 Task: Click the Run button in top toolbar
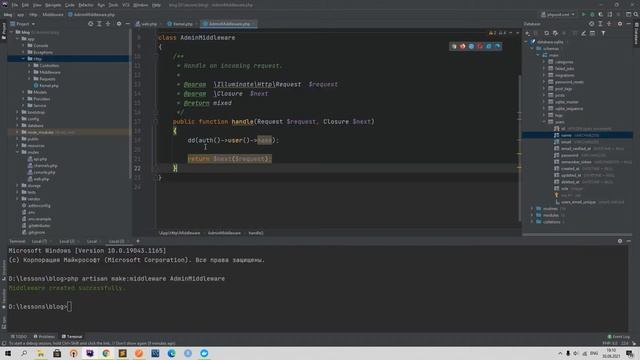[x=584, y=14]
